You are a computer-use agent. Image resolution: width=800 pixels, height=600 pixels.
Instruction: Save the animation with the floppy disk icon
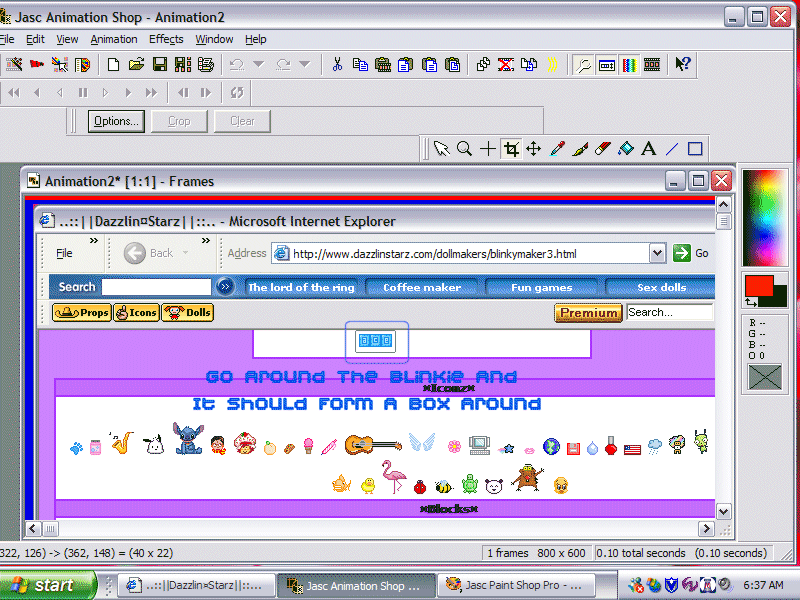[160, 64]
